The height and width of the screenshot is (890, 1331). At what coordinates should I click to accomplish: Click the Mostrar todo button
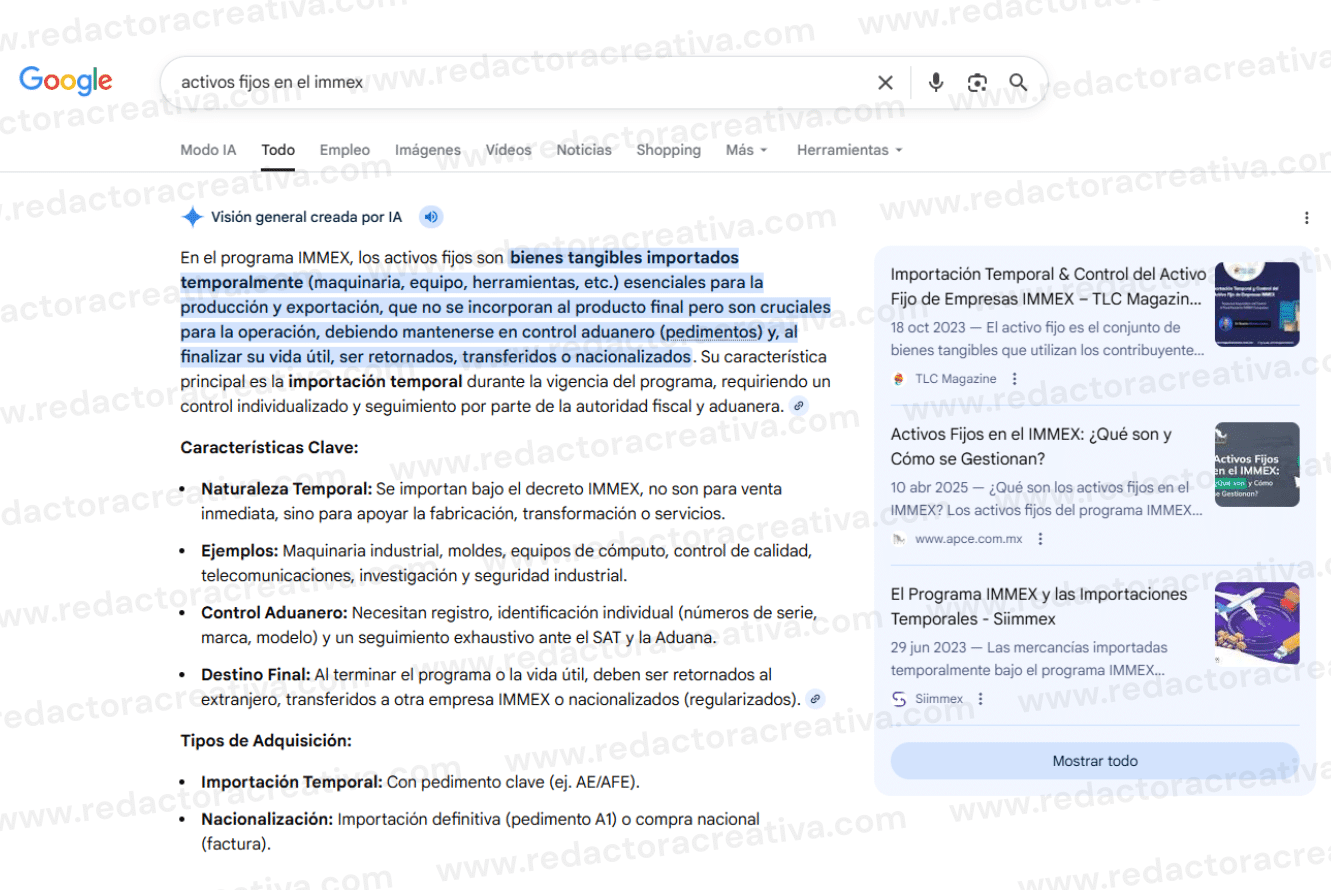1095,761
